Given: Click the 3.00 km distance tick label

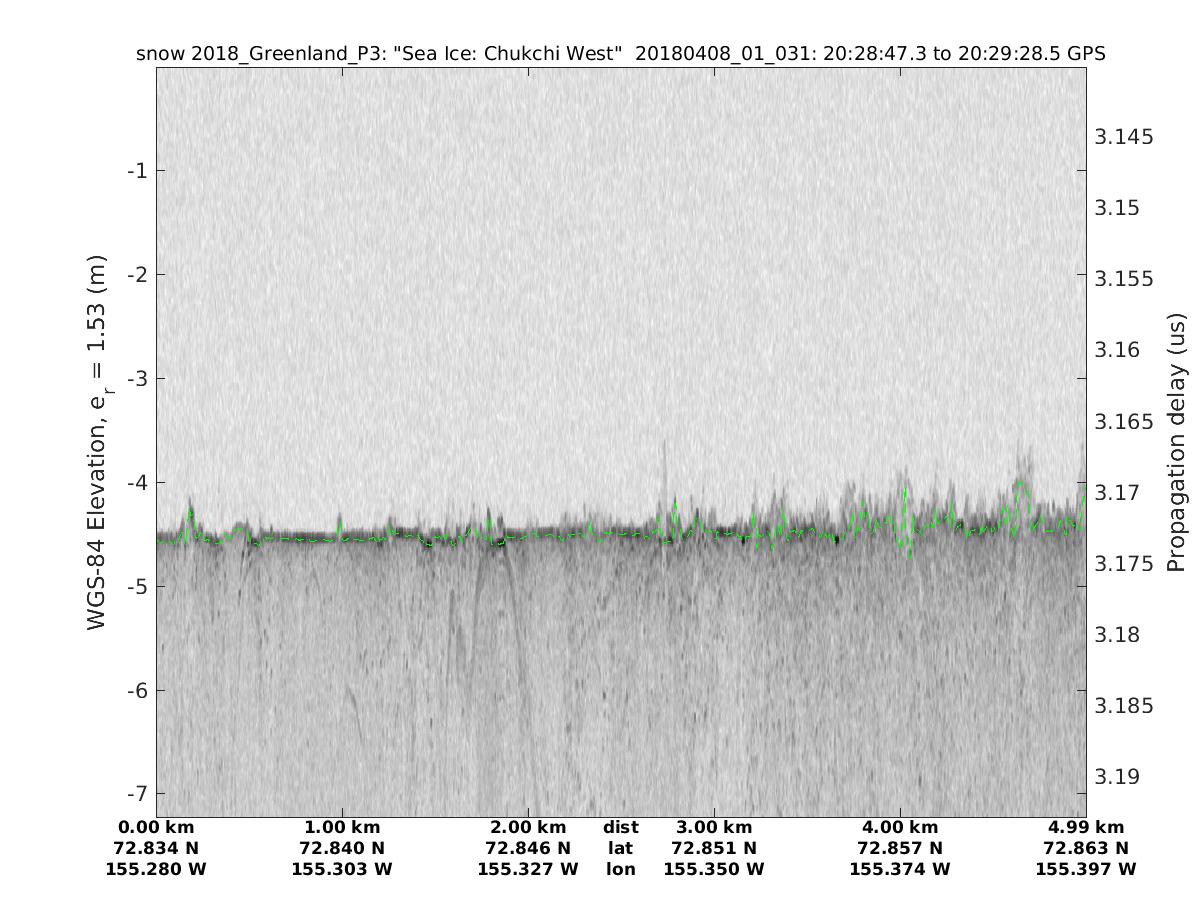Looking at the screenshot, I should pos(714,827).
